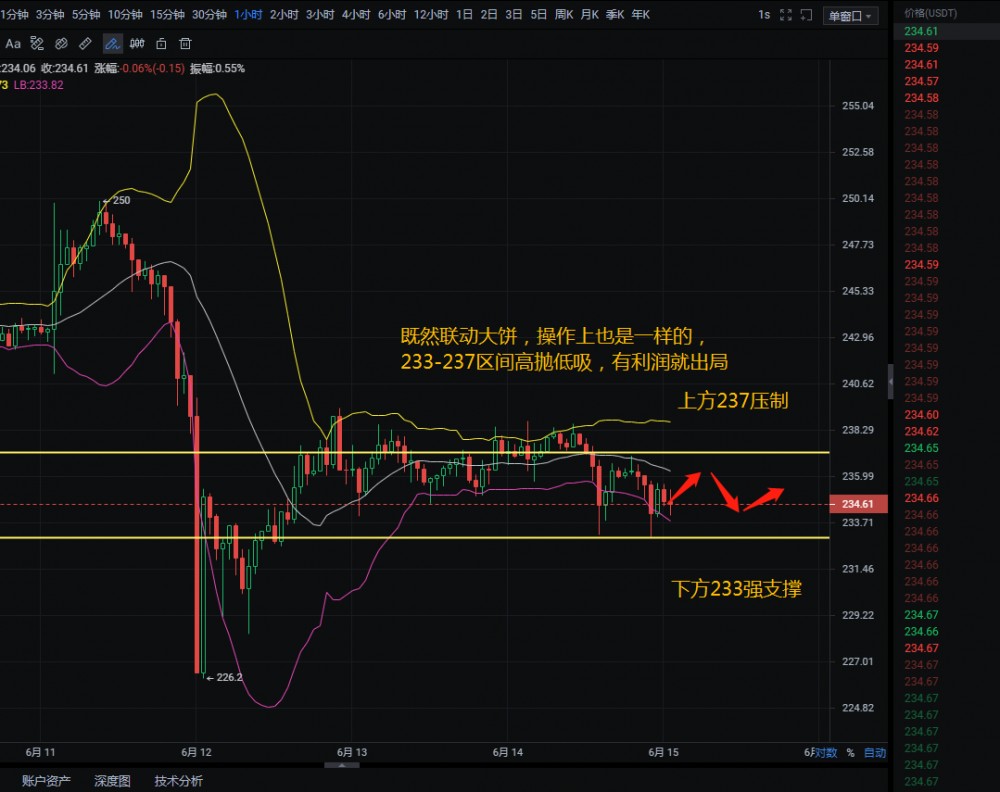Click the 1s interval button
1000x792 pixels.
coord(764,15)
